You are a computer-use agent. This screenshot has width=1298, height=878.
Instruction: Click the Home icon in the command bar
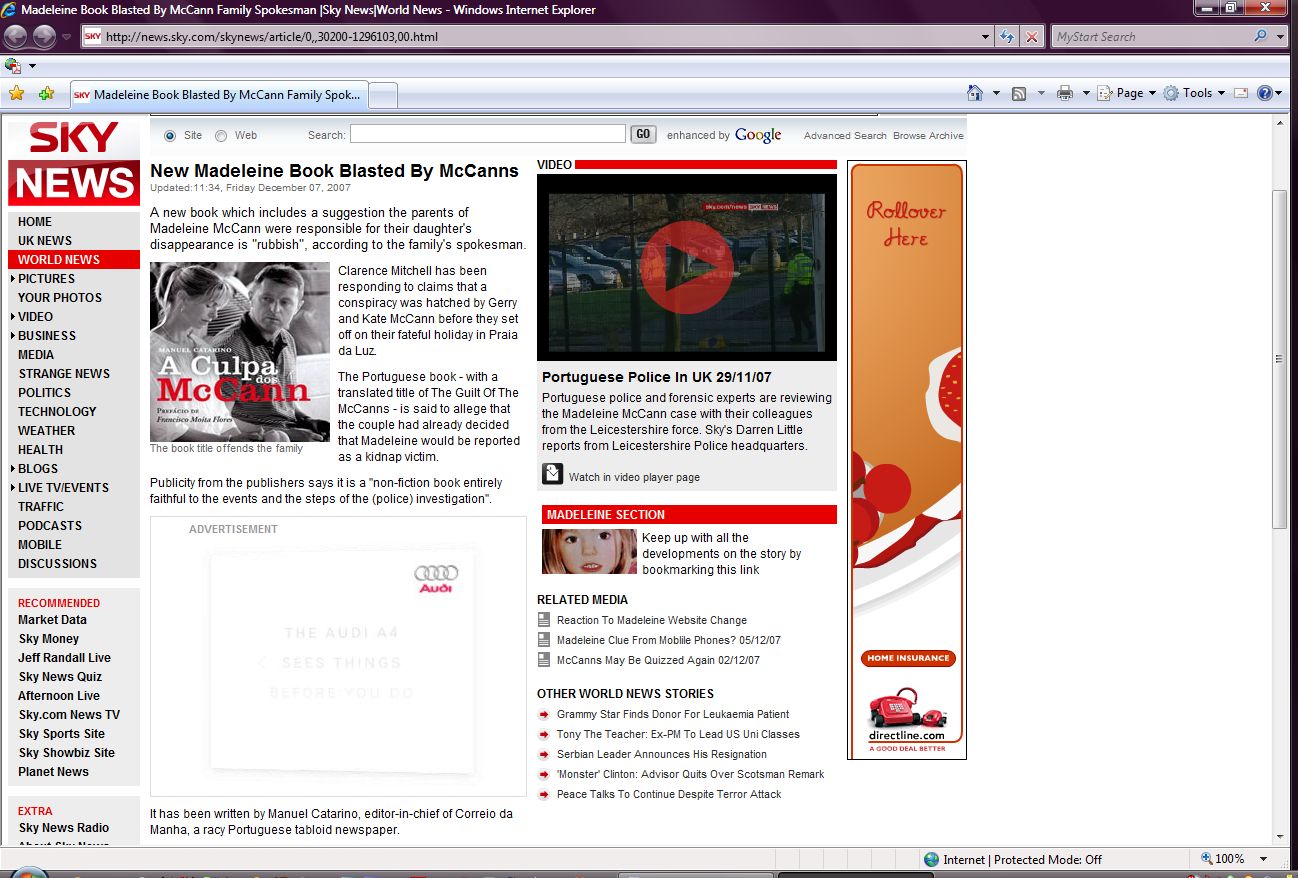click(975, 93)
